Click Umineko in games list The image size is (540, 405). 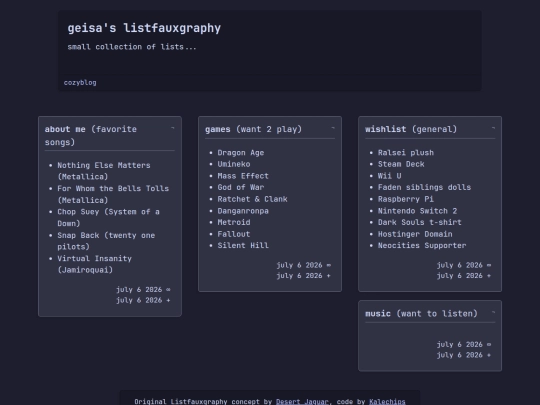coord(234,164)
